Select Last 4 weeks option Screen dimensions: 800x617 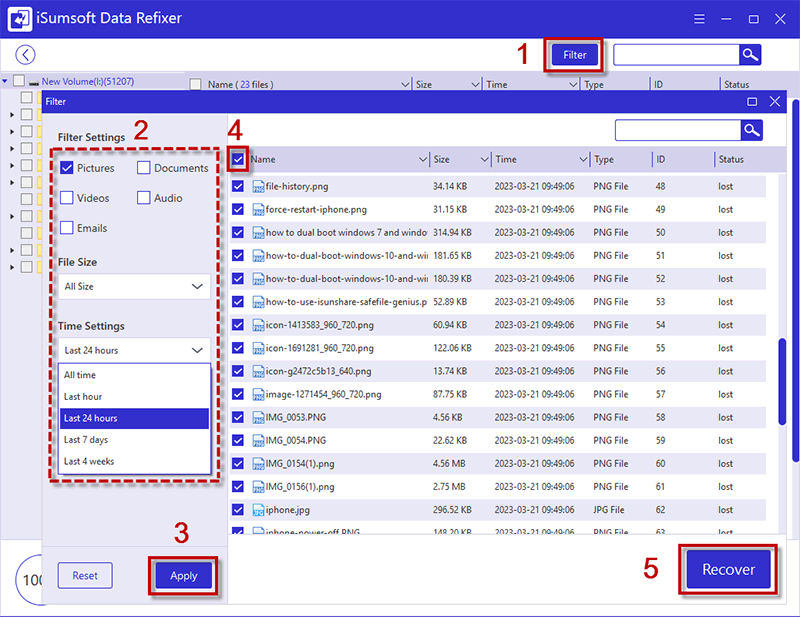click(x=134, y=461)
